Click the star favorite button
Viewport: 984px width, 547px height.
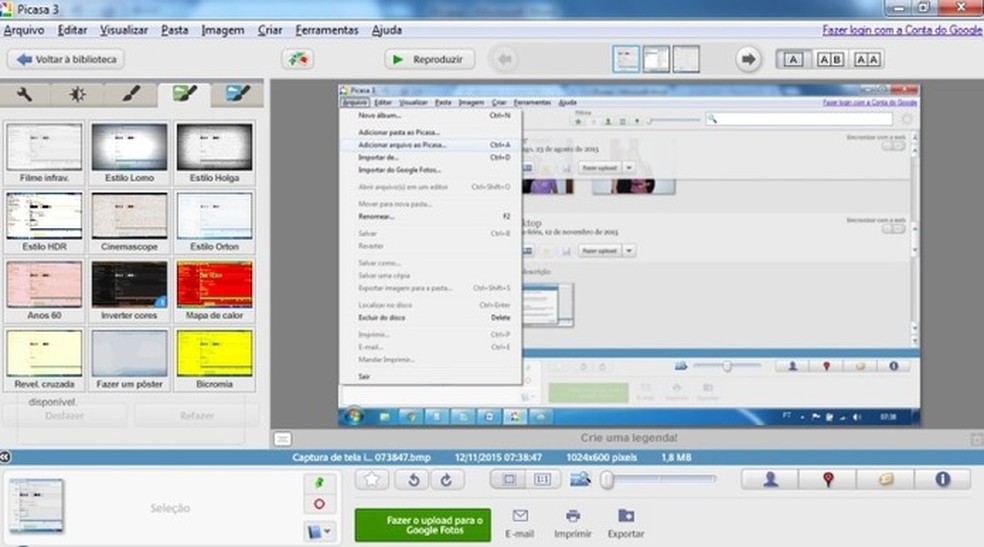point(372,480)
